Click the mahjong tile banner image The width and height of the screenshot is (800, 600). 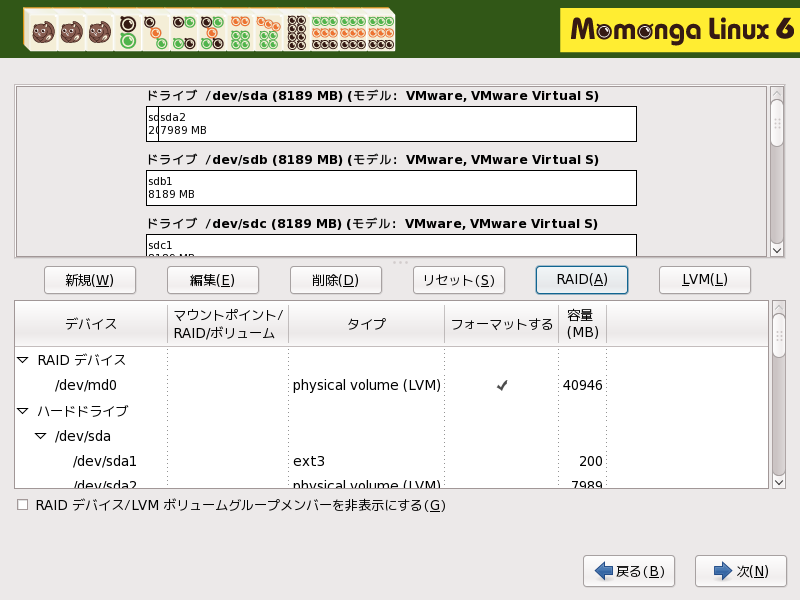(x=209, y=30)
